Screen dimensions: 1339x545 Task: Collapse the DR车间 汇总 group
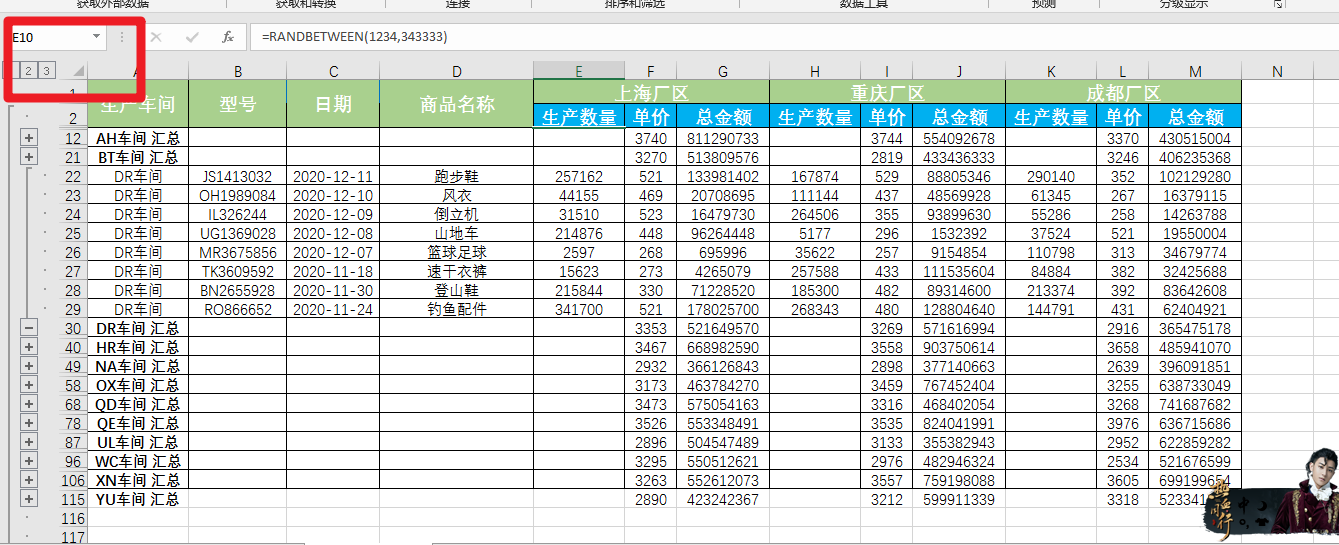(28, 328)
